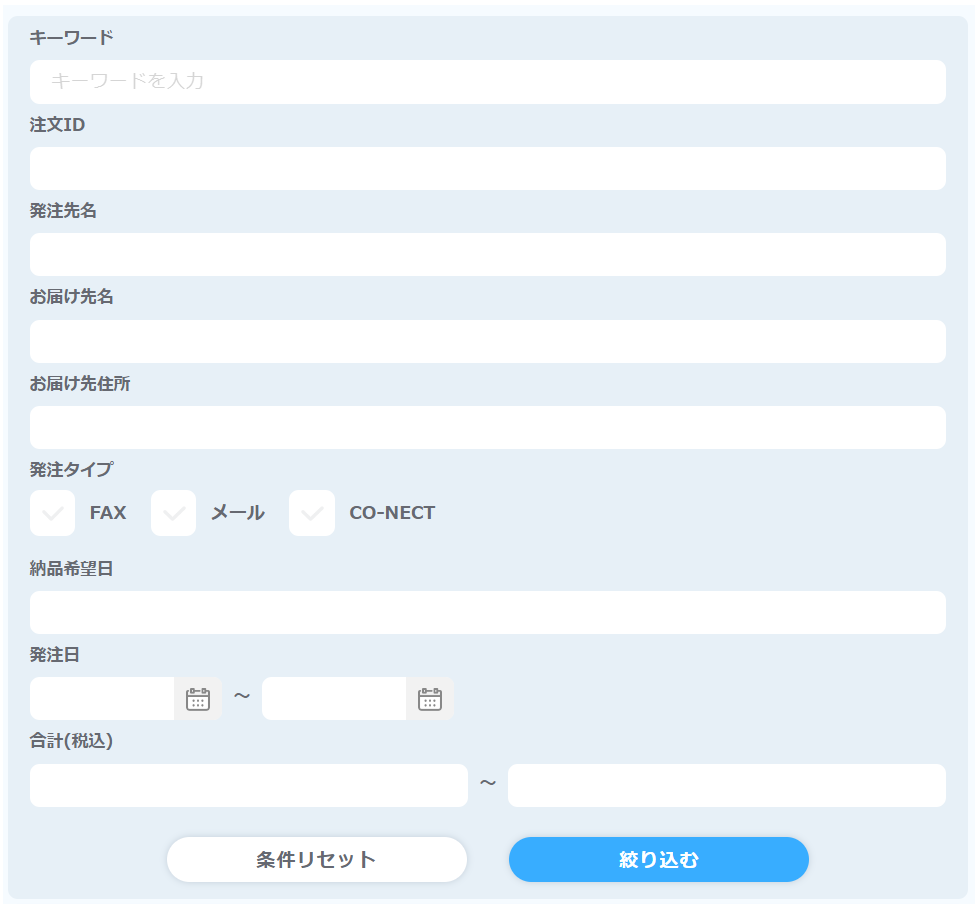Click the 絞り込む button
Screen dimensions: 975x910
coord(658,859)
